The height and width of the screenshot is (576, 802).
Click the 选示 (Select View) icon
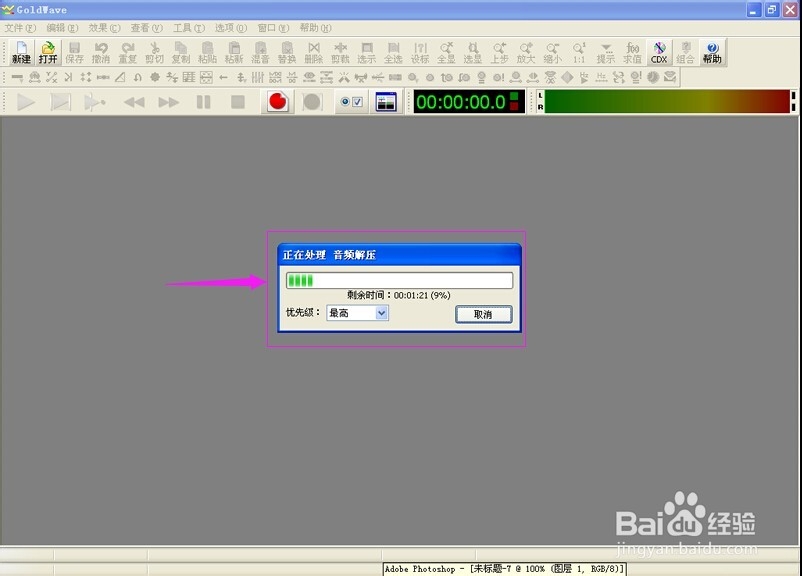tap(367, 53)
